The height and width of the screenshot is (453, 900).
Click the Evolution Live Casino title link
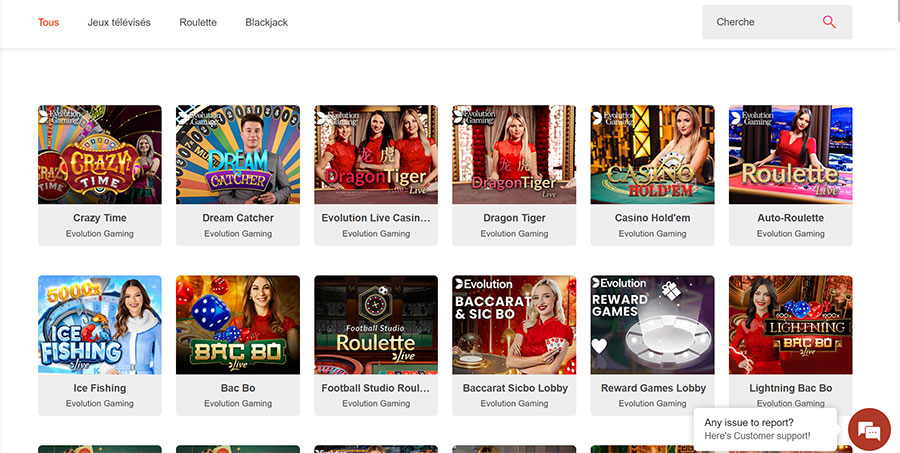pos(376,218)
